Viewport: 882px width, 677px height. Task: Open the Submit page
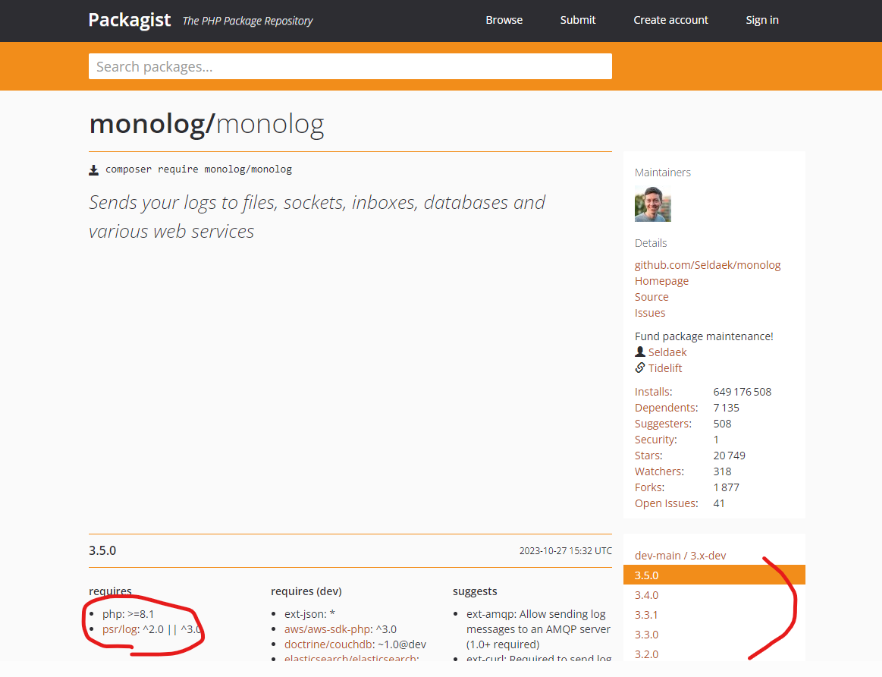click(x=578, y=20)
